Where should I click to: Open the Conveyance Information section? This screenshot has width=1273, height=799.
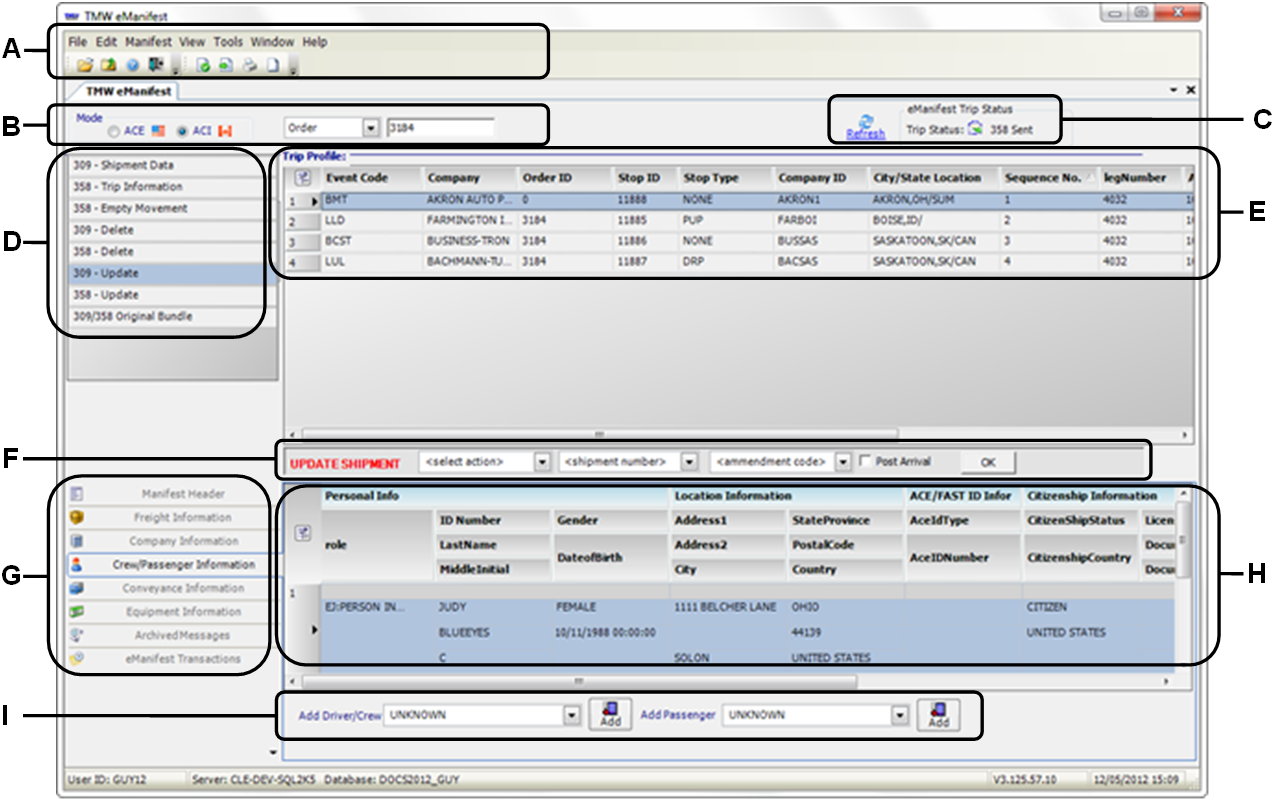pyautogui.click(x=183, y=589)
